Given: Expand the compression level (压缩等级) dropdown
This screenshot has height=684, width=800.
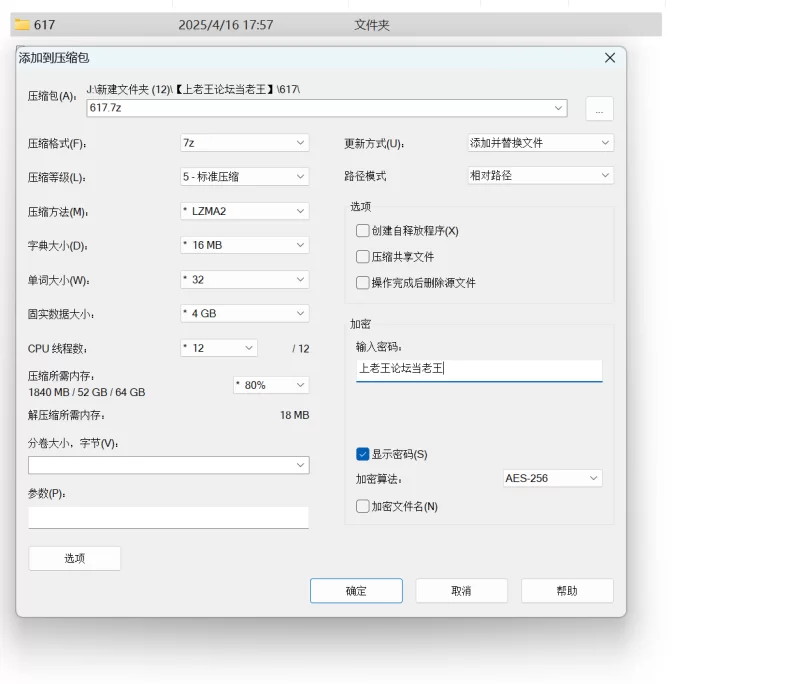Looking at the screenshot, I should 244,177.
